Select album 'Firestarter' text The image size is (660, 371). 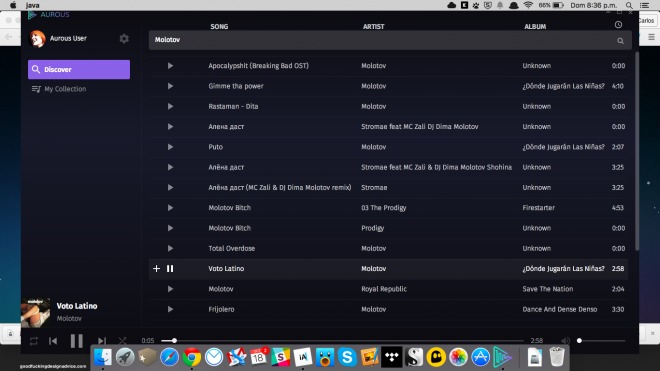pyautogui.click(x=539, y=208)
